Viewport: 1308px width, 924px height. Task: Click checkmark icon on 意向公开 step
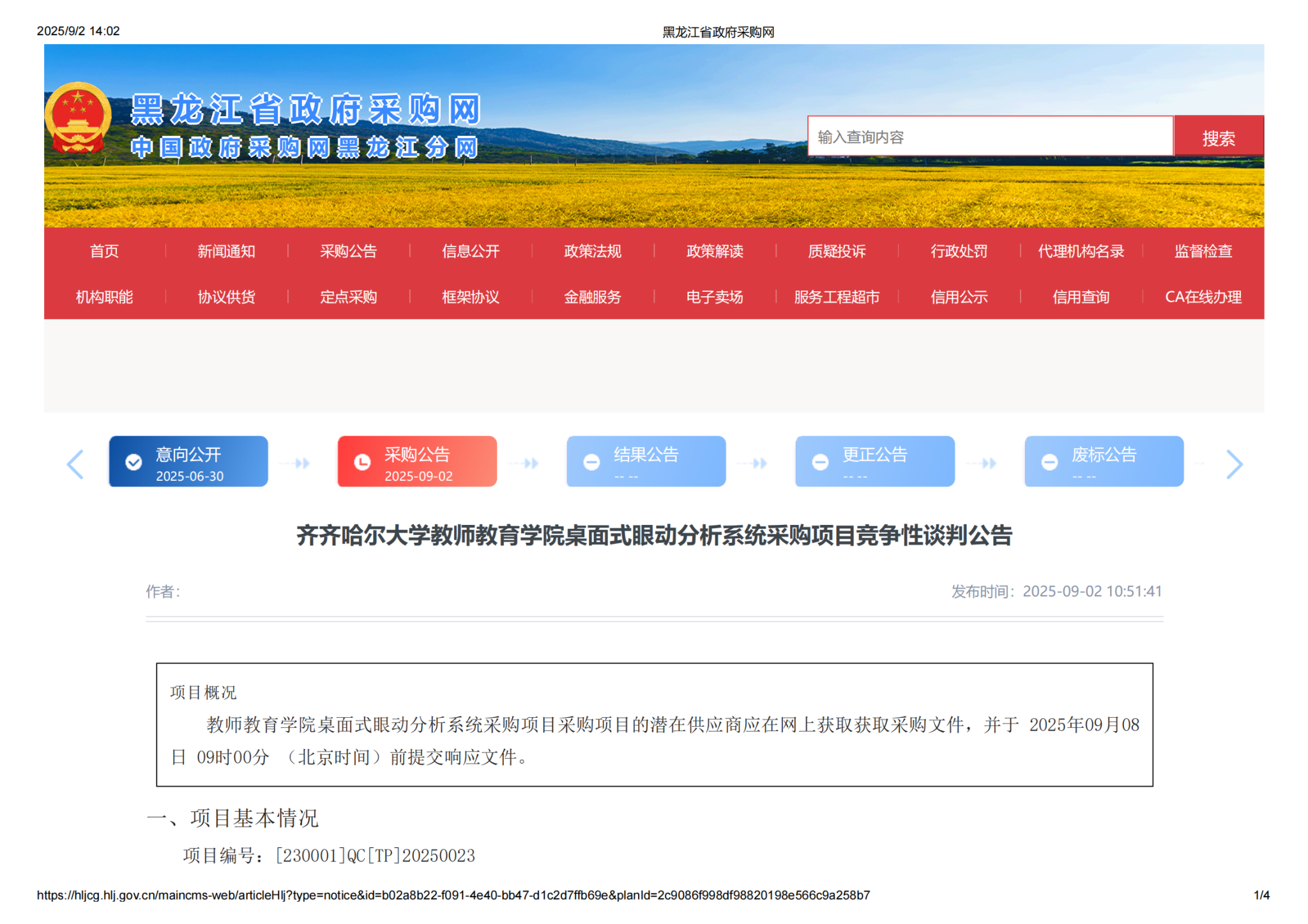133,462
